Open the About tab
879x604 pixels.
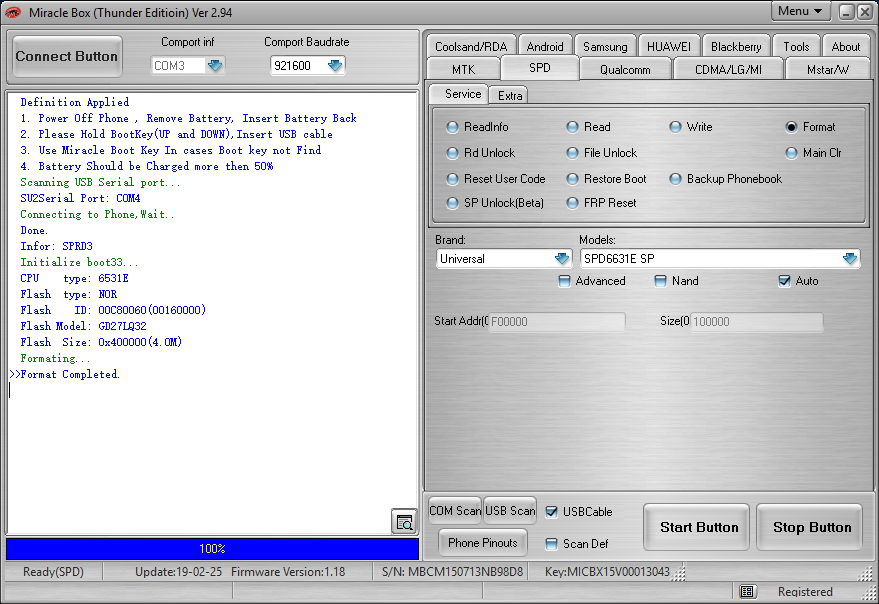pyautogui.click(x=845, y=46)
